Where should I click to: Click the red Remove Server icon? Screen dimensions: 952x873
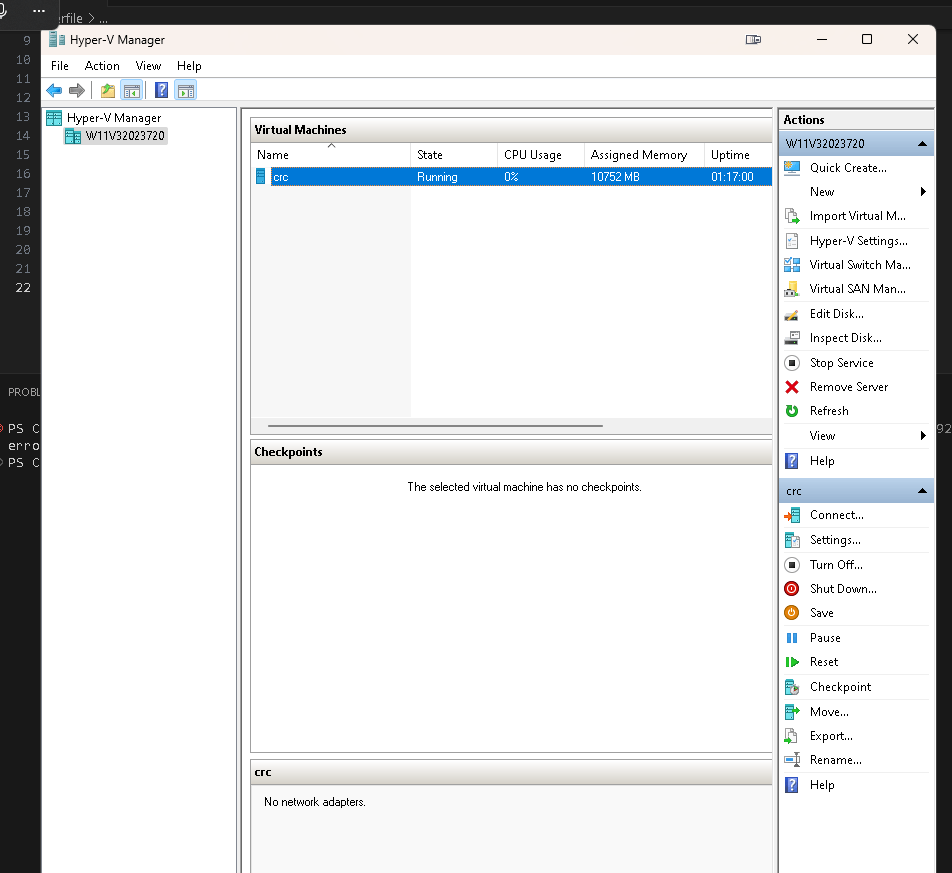tap(792, 387)
